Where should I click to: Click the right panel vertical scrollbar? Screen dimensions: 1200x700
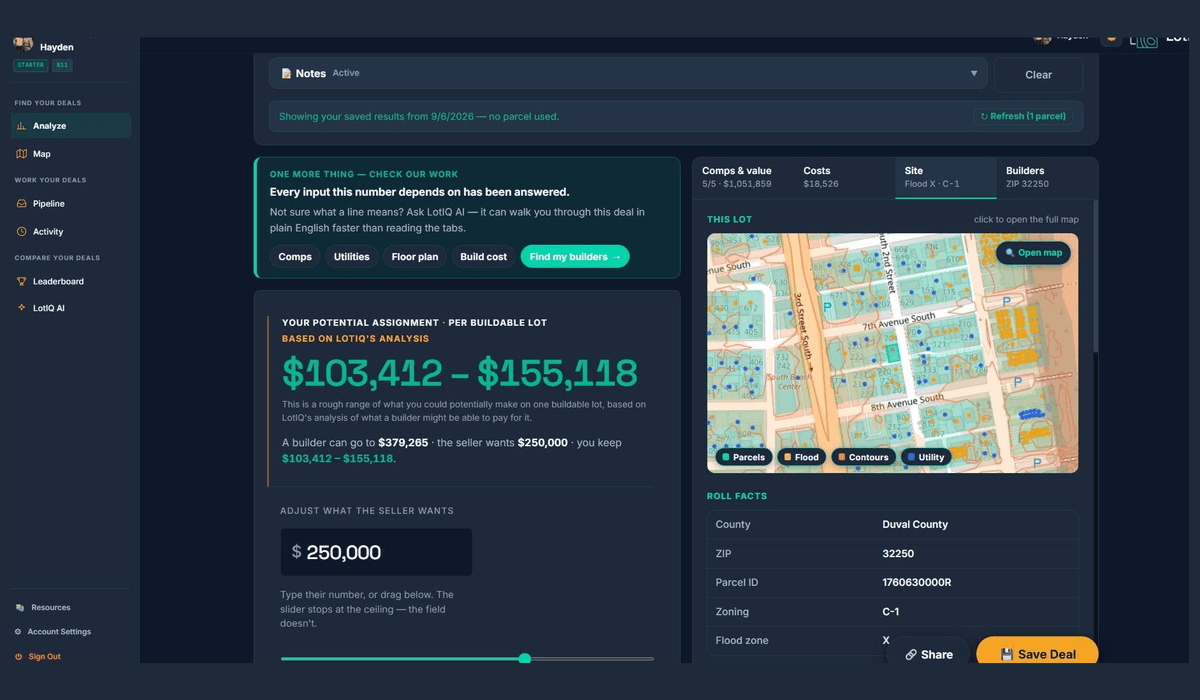[x=1095, y=275]
